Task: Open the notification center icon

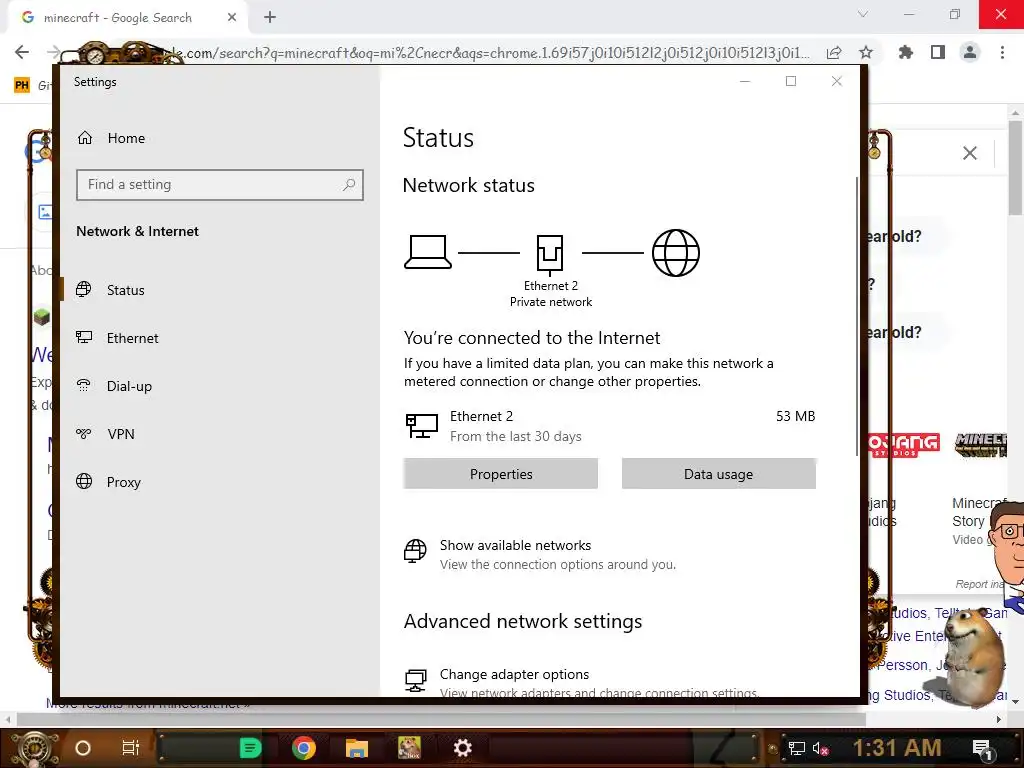Action: pyautogui.click(x=983, y=750)
